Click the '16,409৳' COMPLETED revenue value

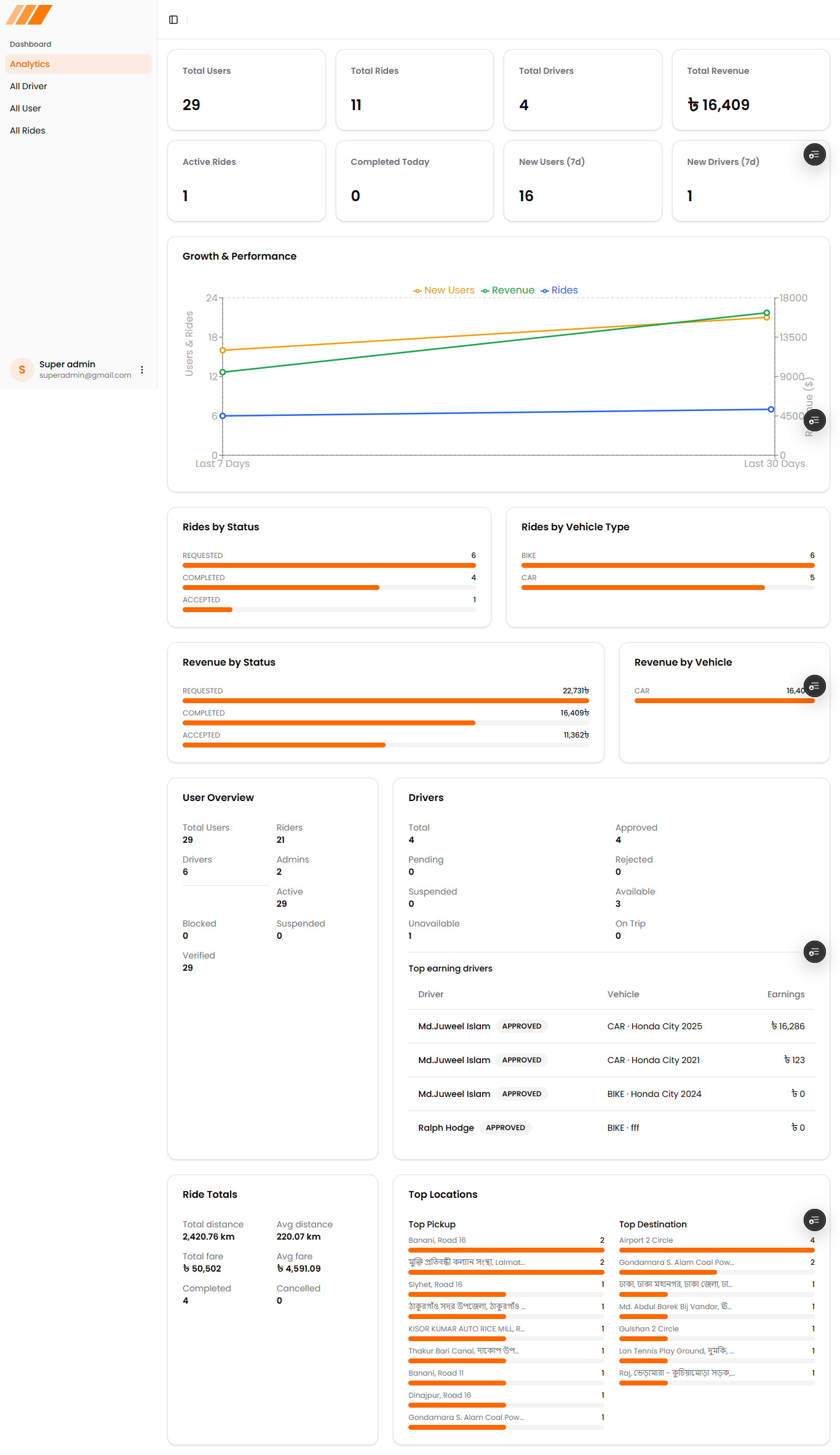pyautogui.click(x=574, y=713)
